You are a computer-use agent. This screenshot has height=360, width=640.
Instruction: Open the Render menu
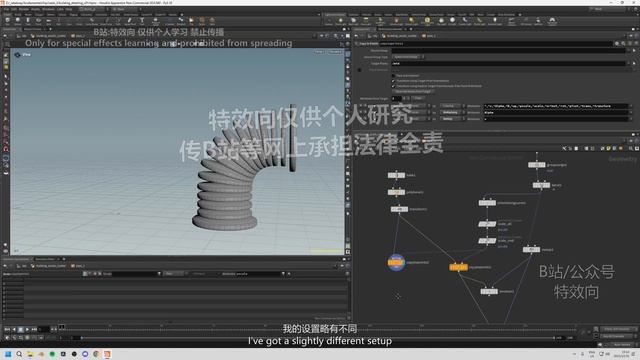coord(24,9)
